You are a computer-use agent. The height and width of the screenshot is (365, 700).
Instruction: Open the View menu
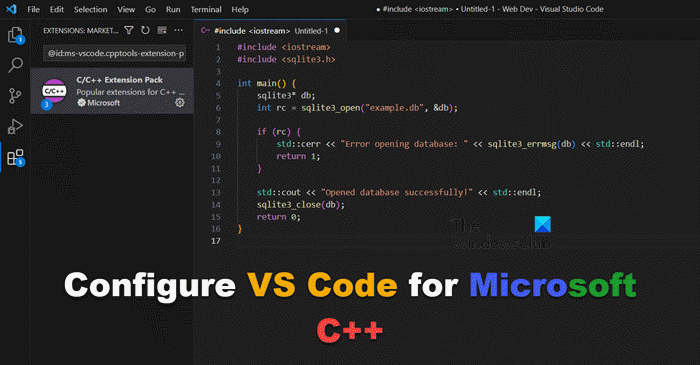pyautogui.click(x=126, y=9)
